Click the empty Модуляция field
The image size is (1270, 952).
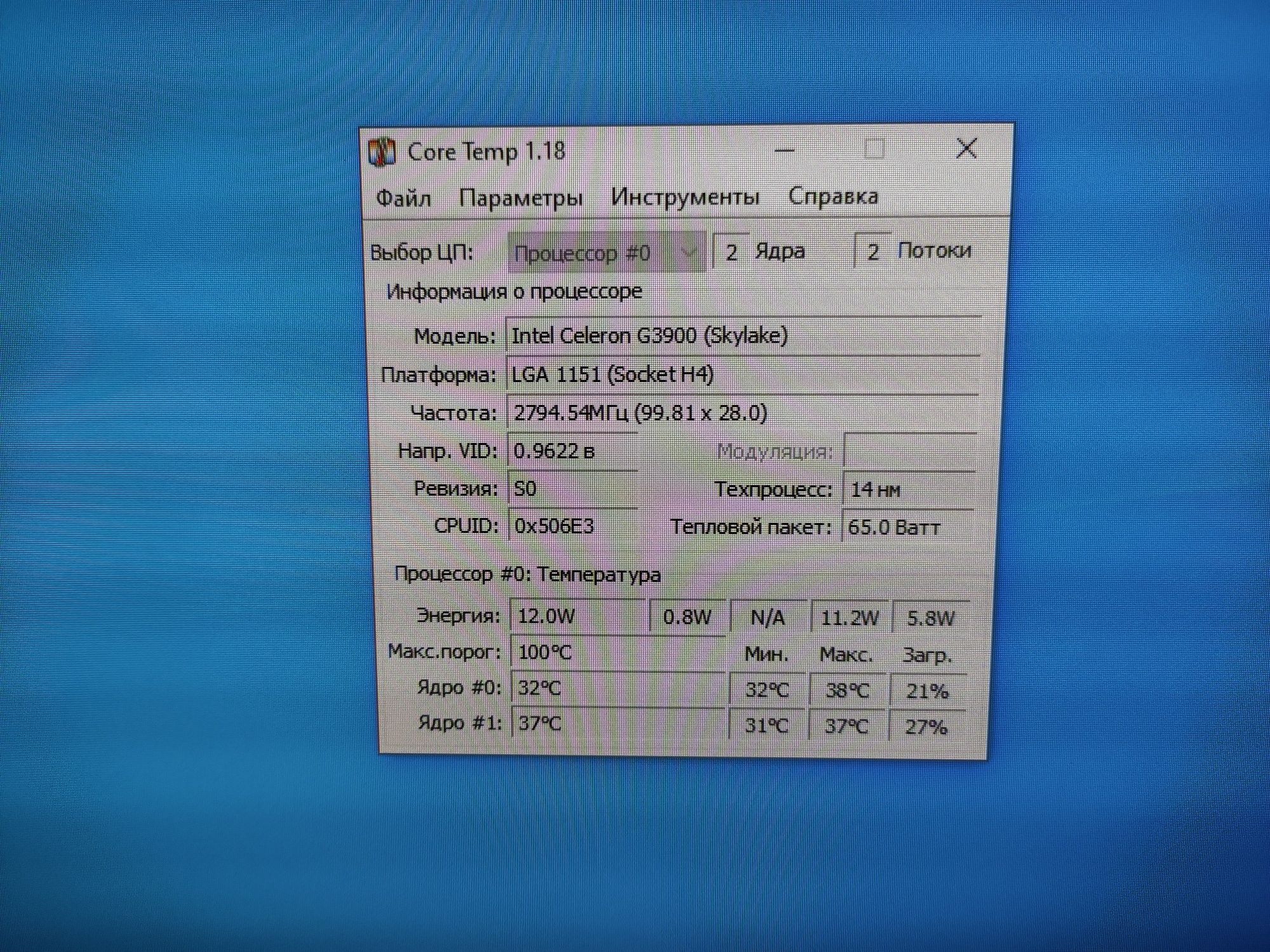pos(909,451)
